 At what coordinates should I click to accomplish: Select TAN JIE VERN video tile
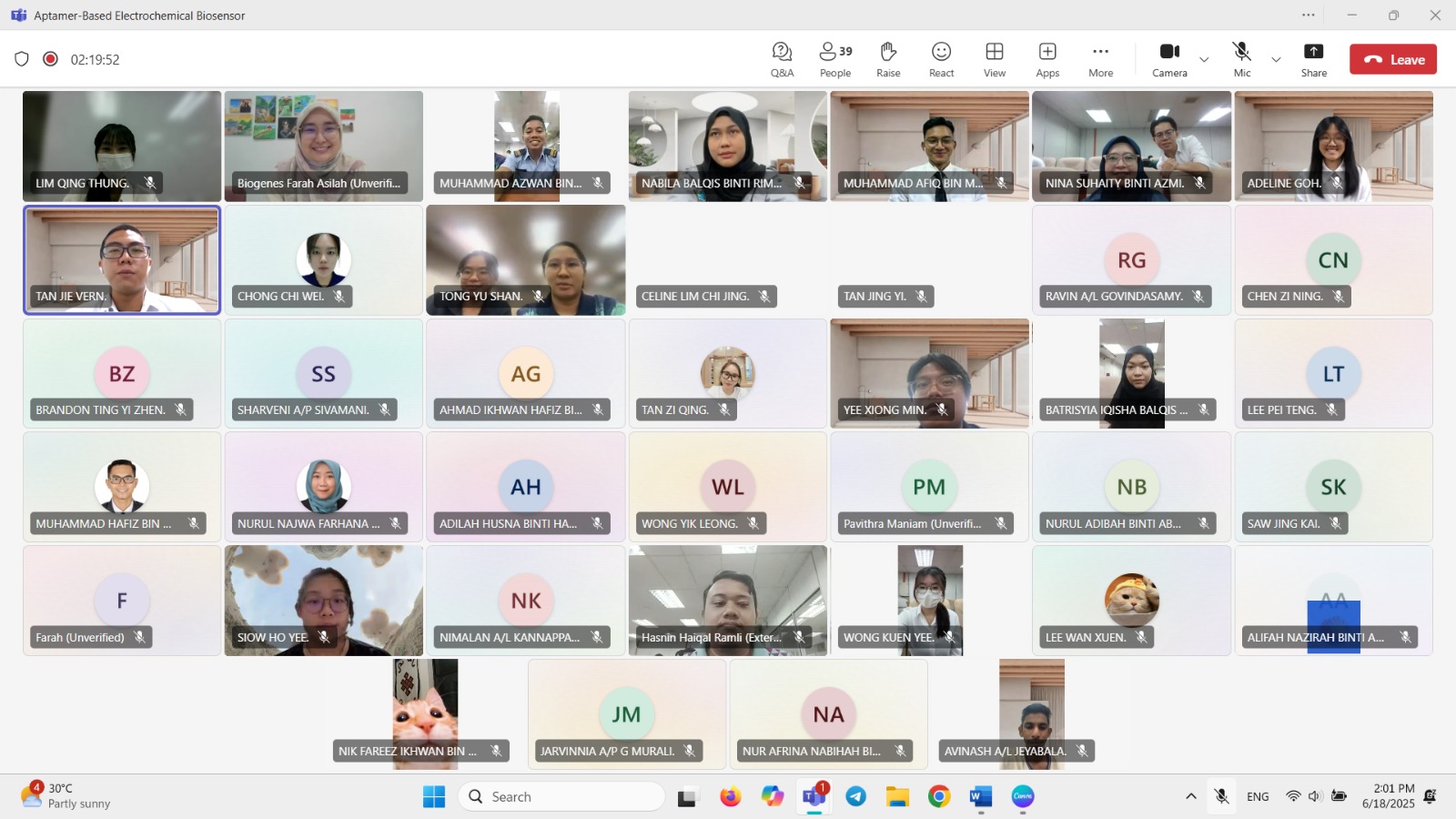pos(122,260)
